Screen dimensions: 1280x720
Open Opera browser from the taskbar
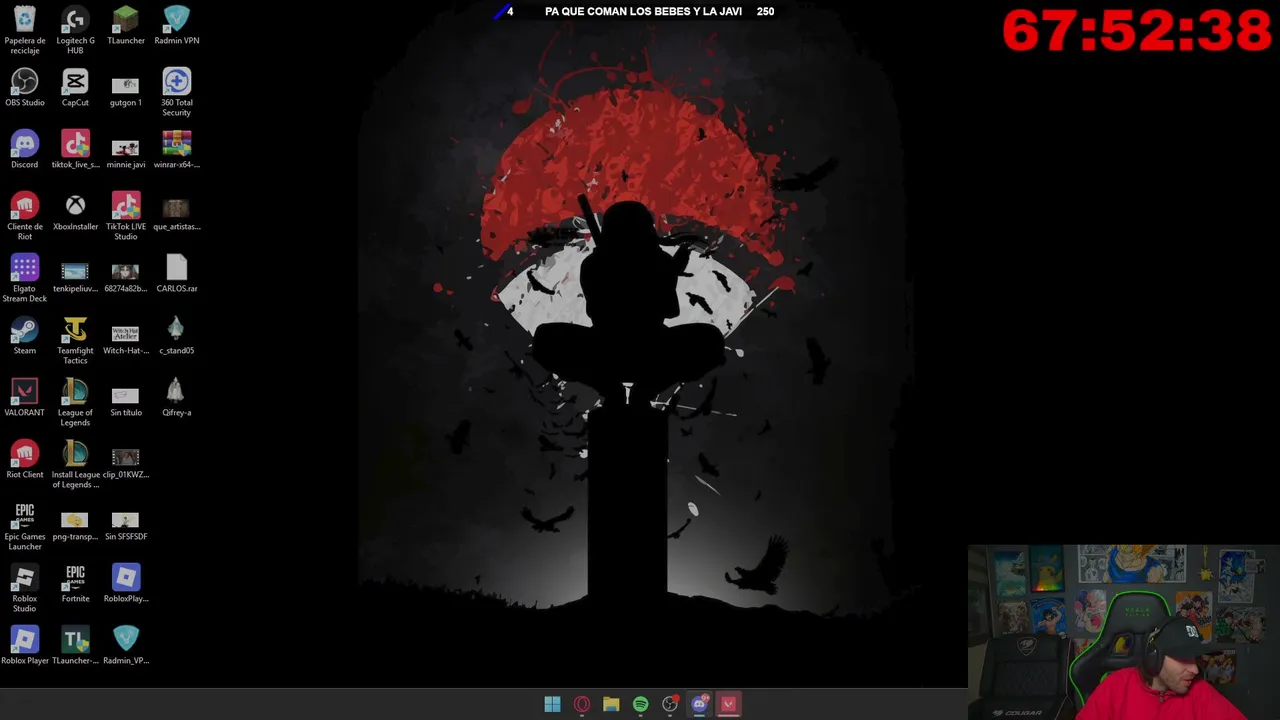(x=582, y=704)
